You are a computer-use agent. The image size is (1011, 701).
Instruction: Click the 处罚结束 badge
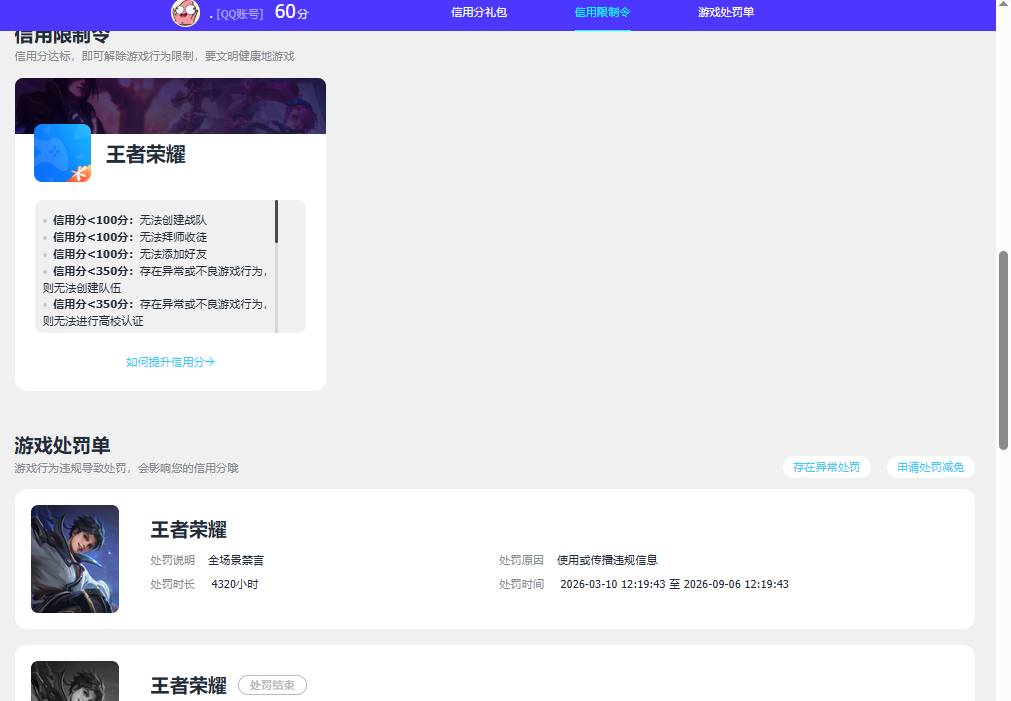pyautogui.click(x=272, y=685)
